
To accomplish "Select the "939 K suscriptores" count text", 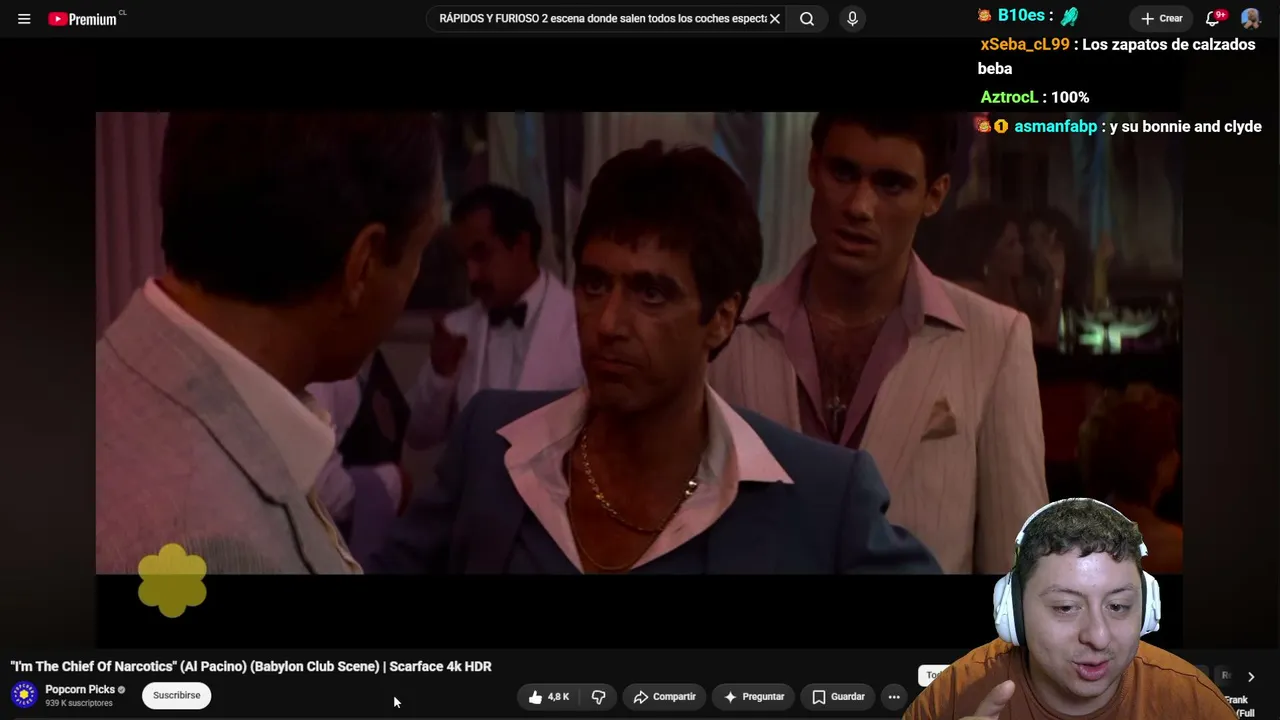I will [x=79, y=704].
